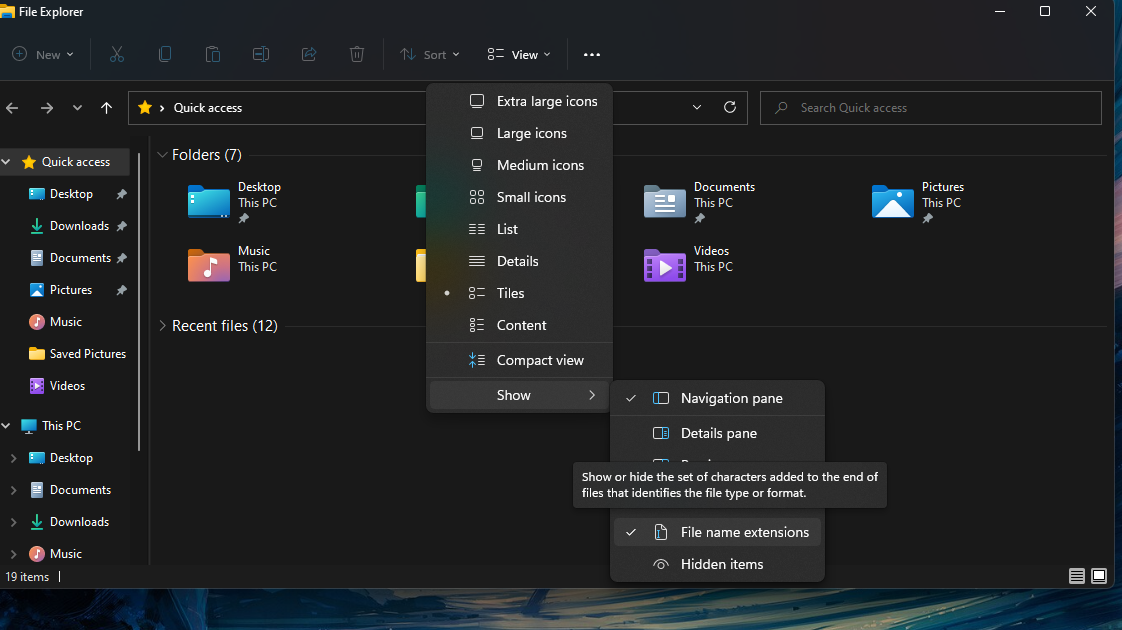Open the Show submenu entry
The width and height of the screenshot is (1122, 630).
click(519, 395)
